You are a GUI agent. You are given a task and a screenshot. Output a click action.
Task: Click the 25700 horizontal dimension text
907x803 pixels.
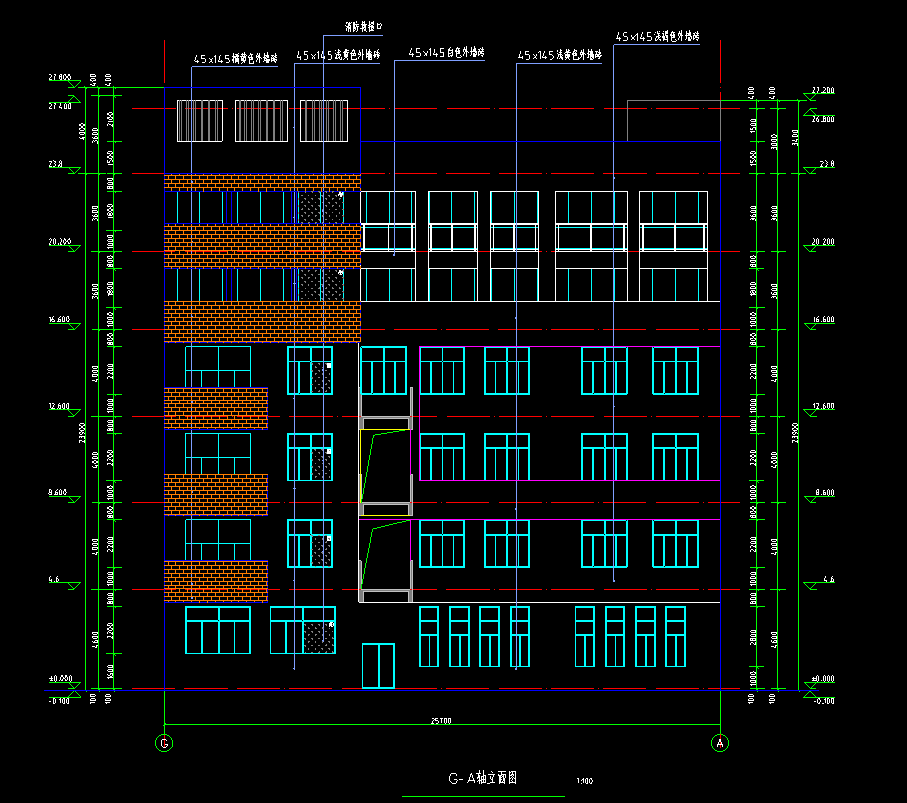(440, 720)
